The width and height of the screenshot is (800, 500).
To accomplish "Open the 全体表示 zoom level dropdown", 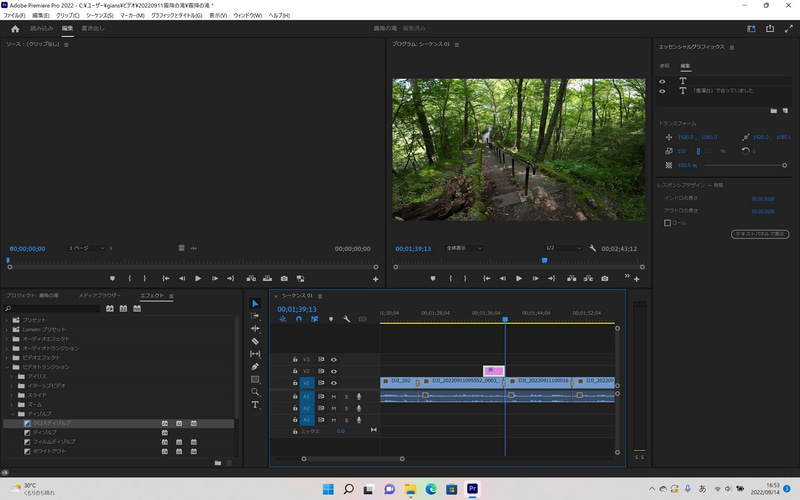I will click(464, 248).
